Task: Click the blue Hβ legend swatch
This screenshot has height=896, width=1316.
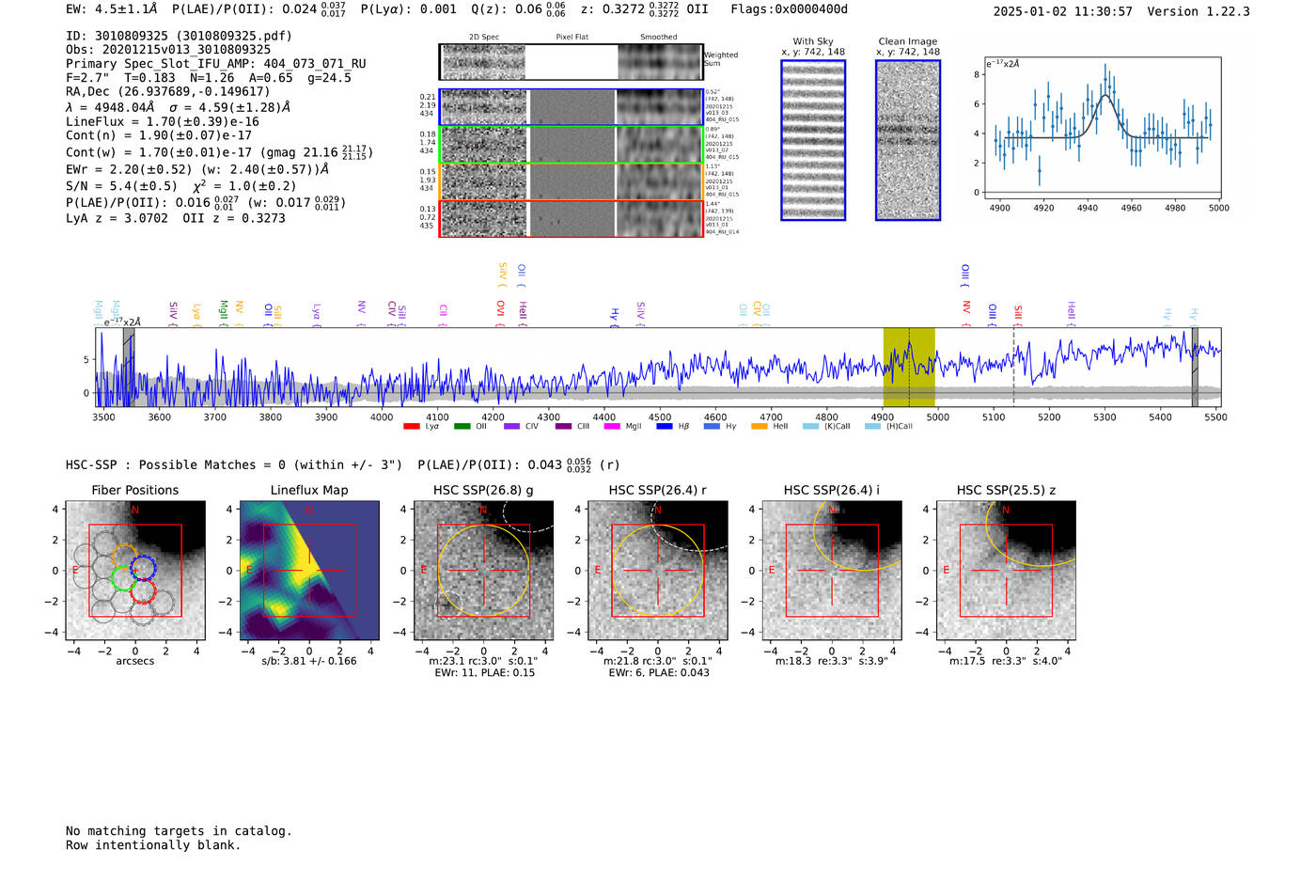Action: (x=665, y=426)
